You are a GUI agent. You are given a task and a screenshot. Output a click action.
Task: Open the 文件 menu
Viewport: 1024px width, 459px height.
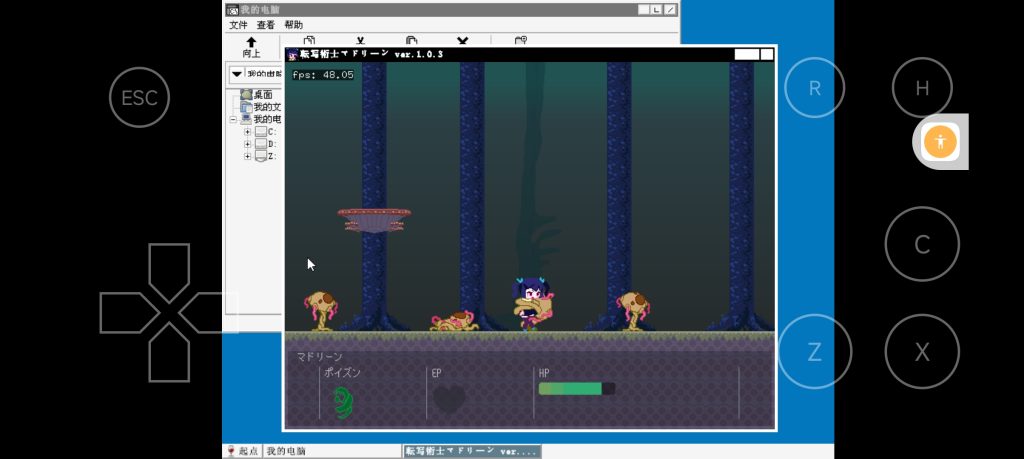click(238, 25)
